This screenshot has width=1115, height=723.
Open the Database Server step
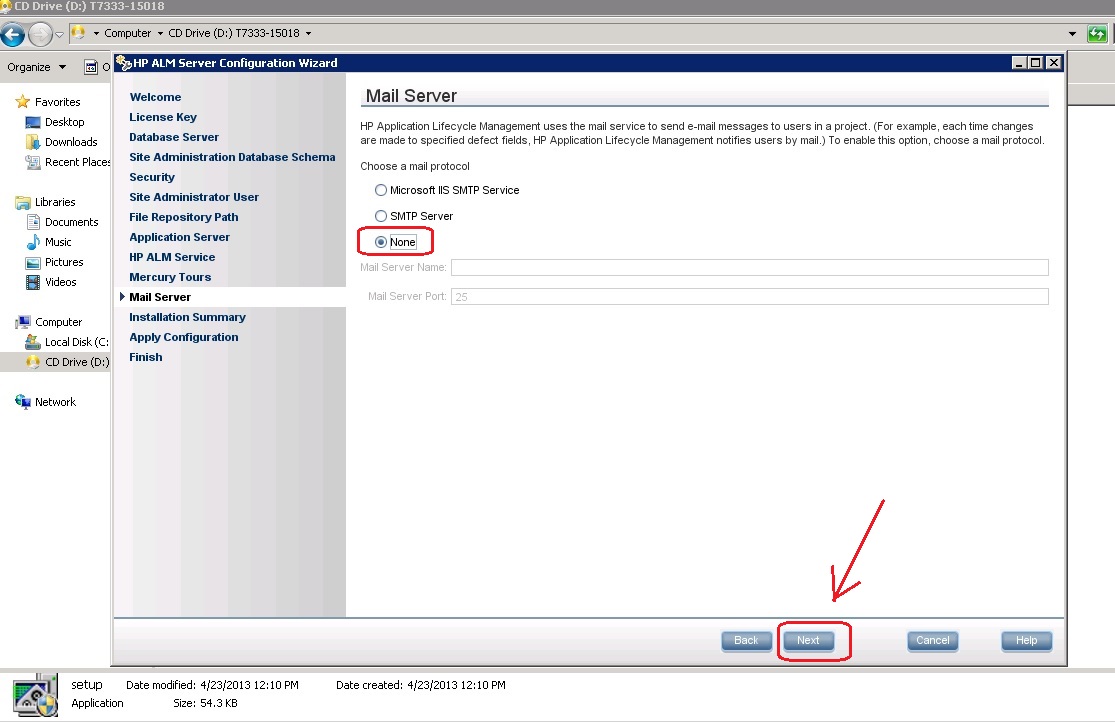pyautogui.click(x=174, y=136)
